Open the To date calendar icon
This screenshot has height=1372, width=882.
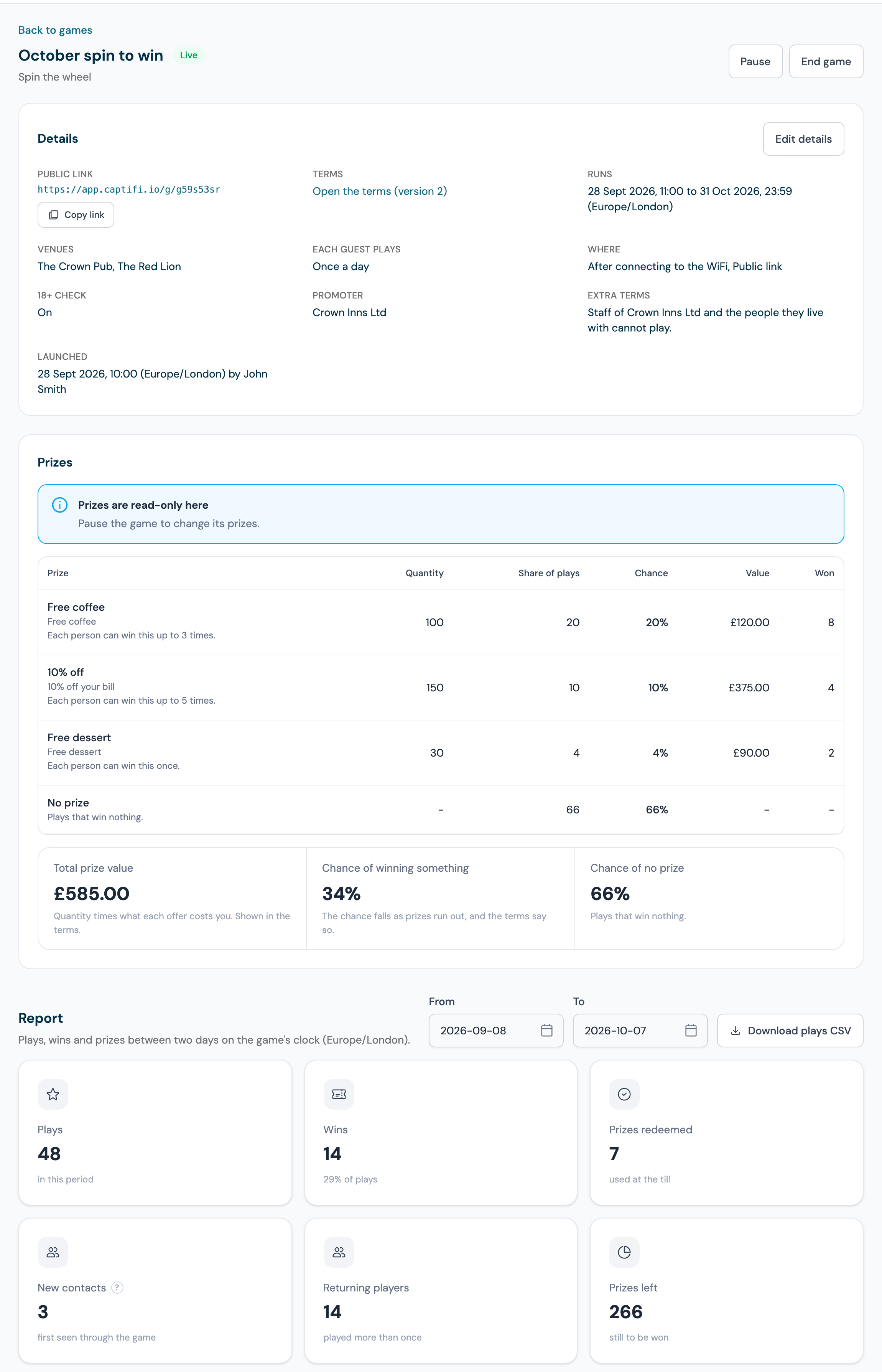tap(691, 1031)
